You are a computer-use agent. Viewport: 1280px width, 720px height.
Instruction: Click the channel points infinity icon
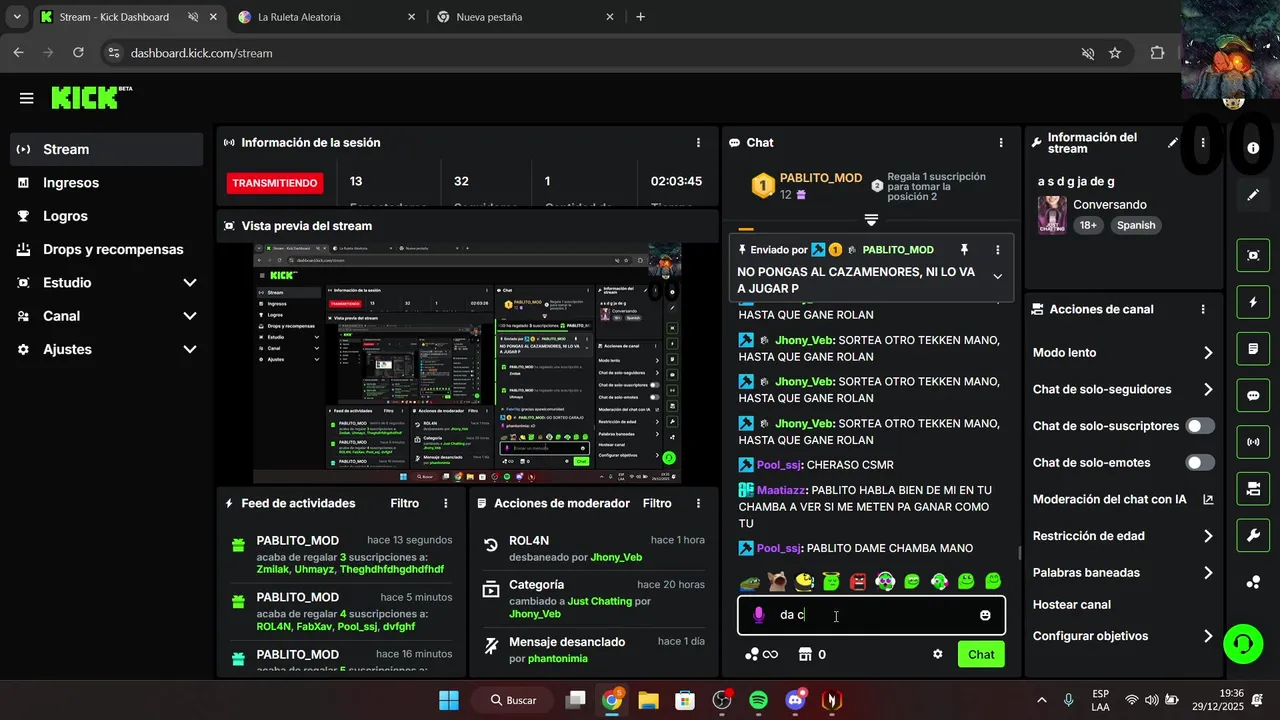click(762, 655)
